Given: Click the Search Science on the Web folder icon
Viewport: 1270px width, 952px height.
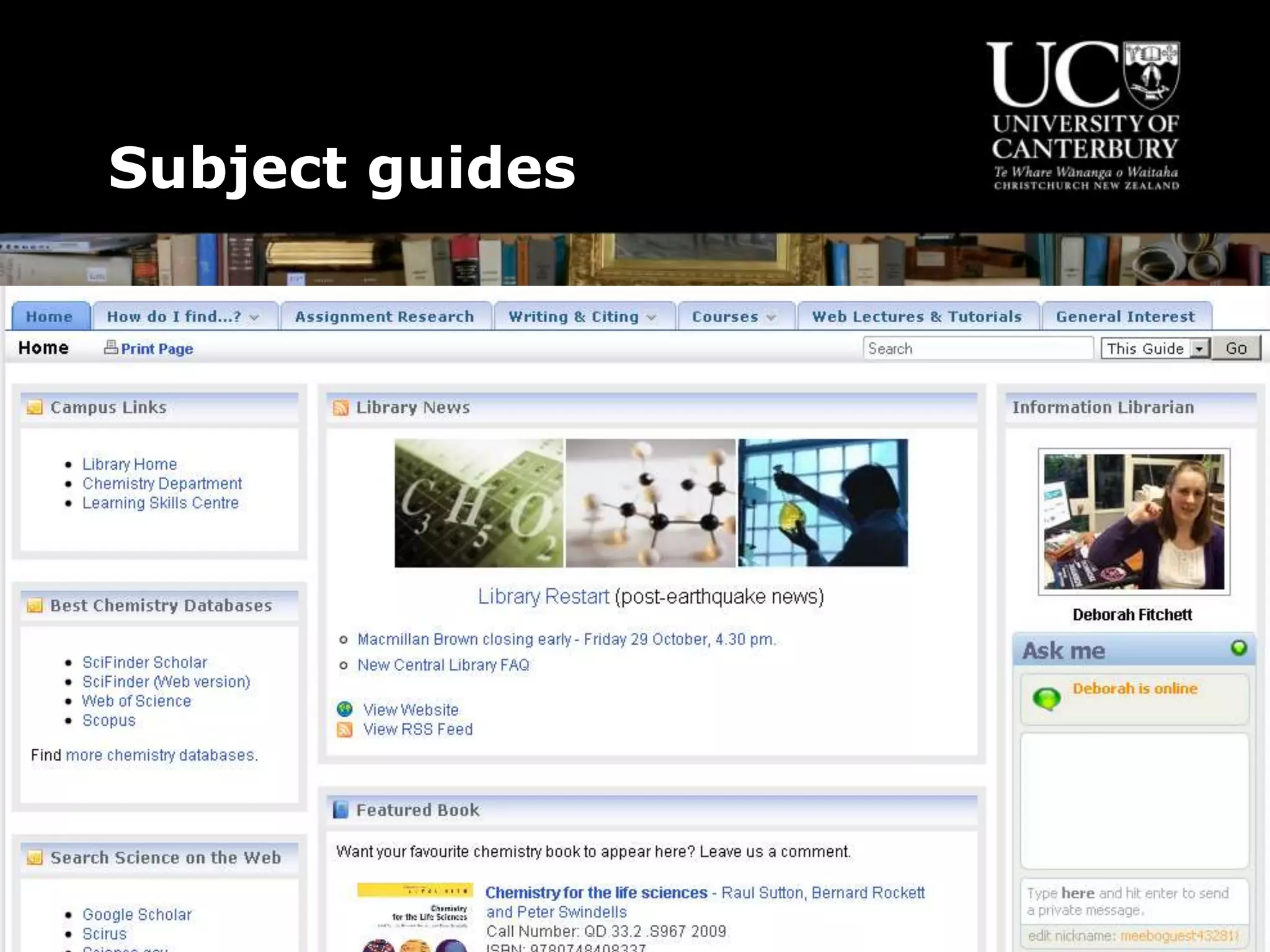Looking at the screenshot, I should 35,858.
